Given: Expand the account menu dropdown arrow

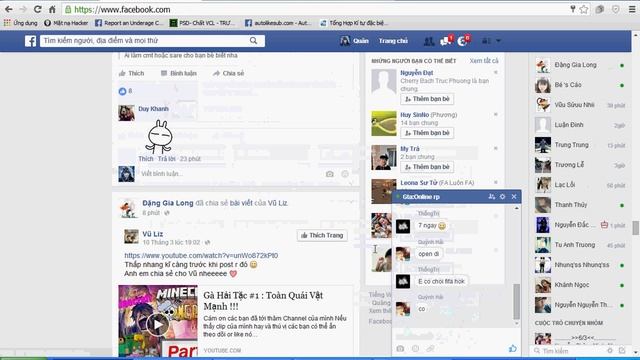Looking at the screenshot, I should pyautogui.click(x=498, y=41).
